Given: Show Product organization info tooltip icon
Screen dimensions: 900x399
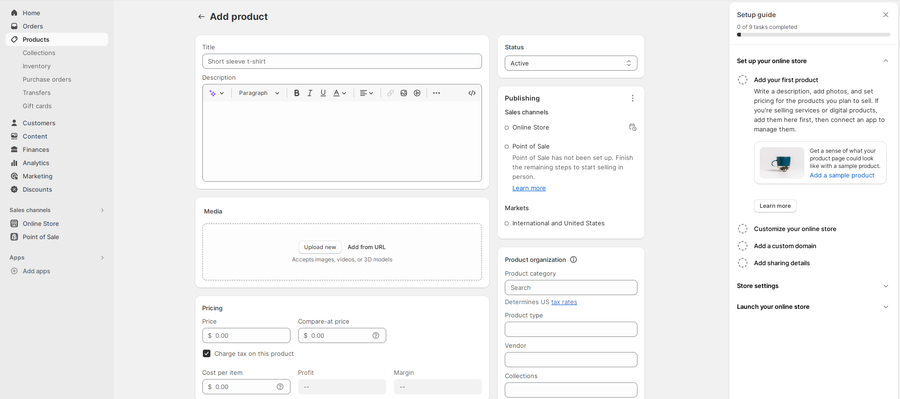Looking at the screenshot, I should (x=573, y=259).
